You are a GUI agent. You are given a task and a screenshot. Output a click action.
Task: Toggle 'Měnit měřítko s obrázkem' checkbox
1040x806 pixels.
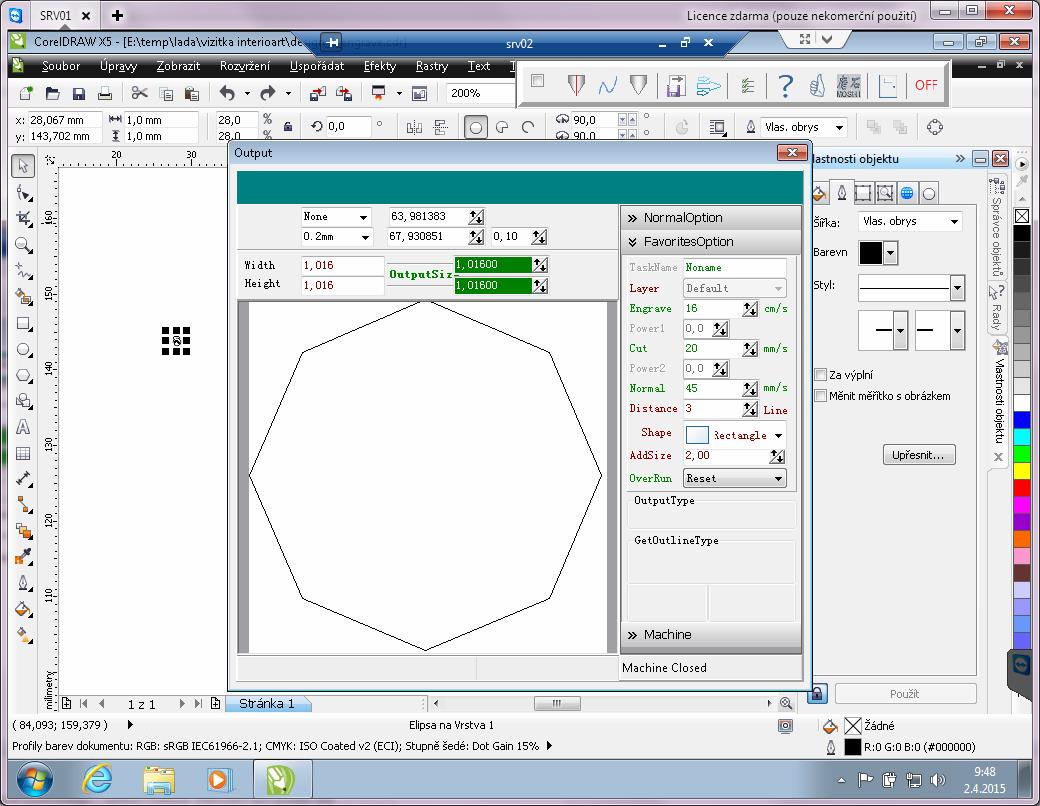821,396
